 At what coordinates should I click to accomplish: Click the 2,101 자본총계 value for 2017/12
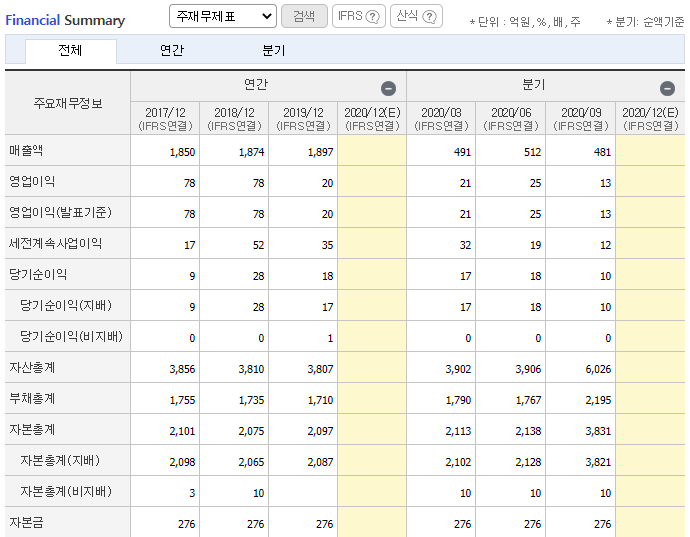point(182,431)
